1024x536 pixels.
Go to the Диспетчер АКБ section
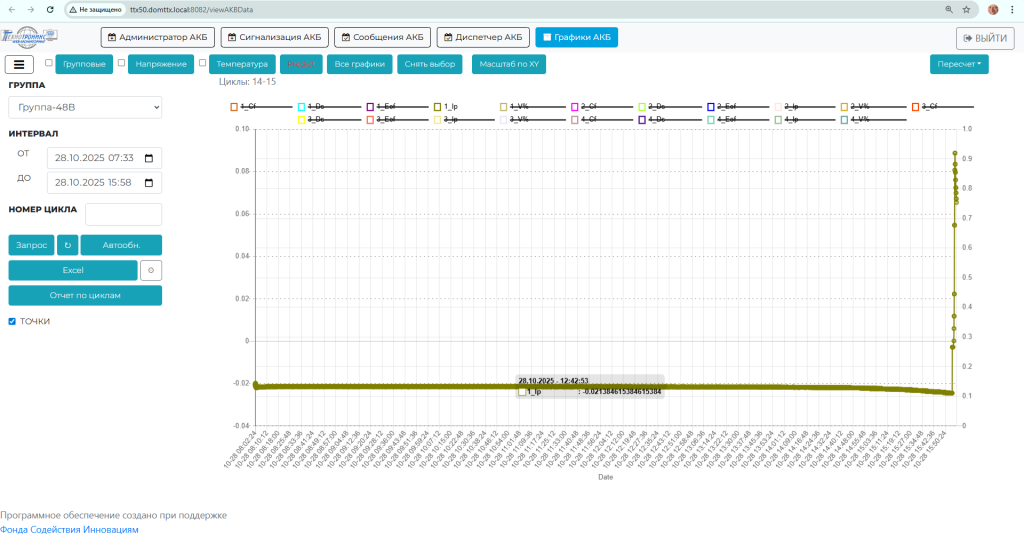tap(482, 37)
